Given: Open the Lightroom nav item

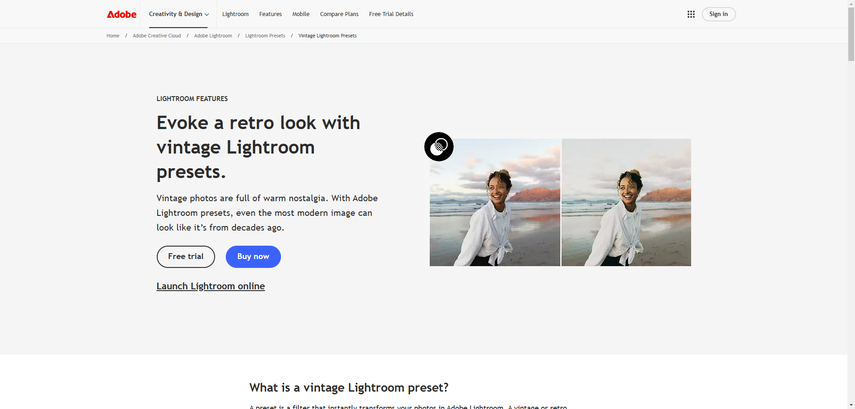Looking at the screenshot, I should [235, 14].
